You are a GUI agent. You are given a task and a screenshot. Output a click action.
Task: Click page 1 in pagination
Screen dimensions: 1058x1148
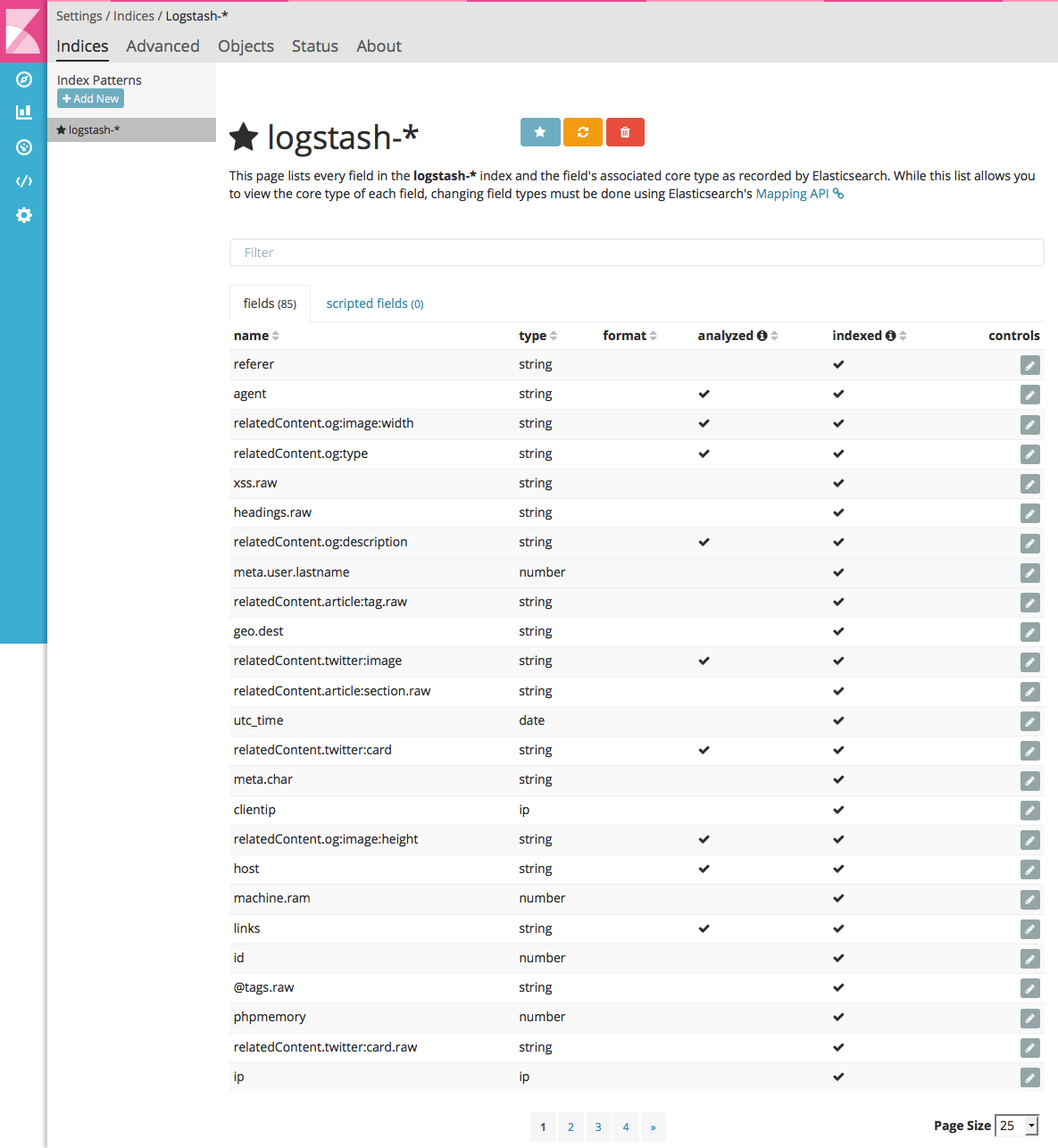pos(543,1127)
